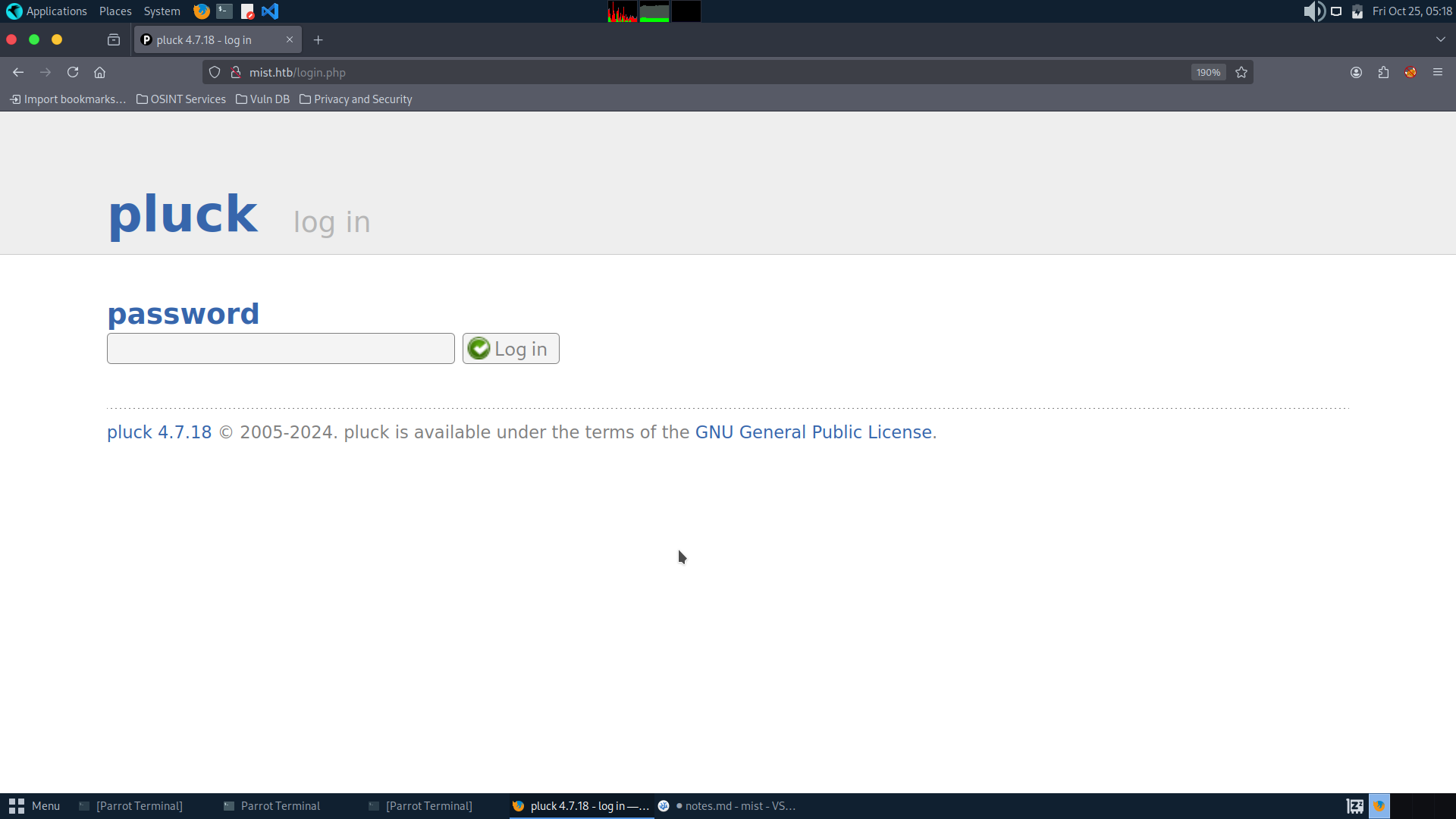Open the Places menu
The width and height of the screenshot is (1456, 819).
[x=115, y=11]
